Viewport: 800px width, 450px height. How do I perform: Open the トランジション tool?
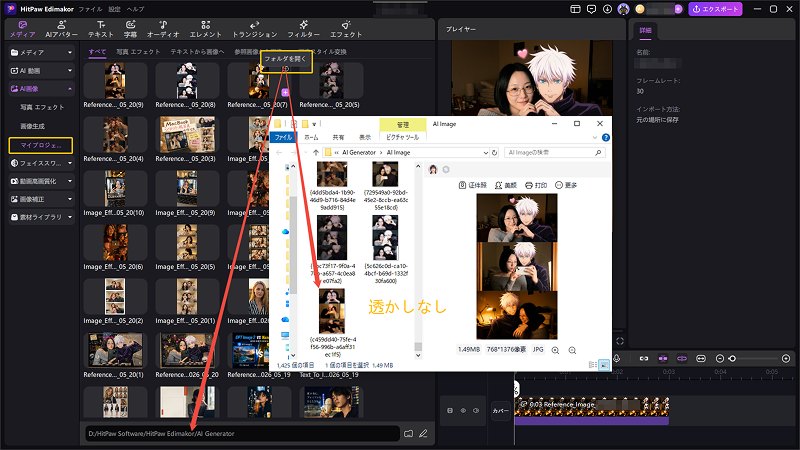pos(255,29)
